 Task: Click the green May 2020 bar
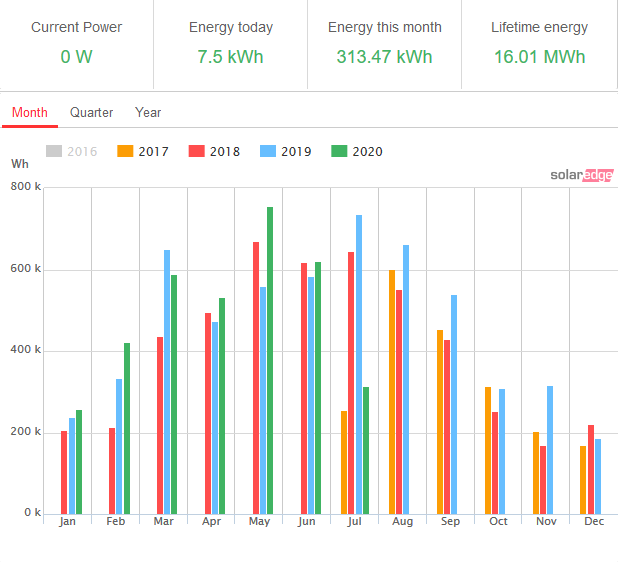point(270,360)
